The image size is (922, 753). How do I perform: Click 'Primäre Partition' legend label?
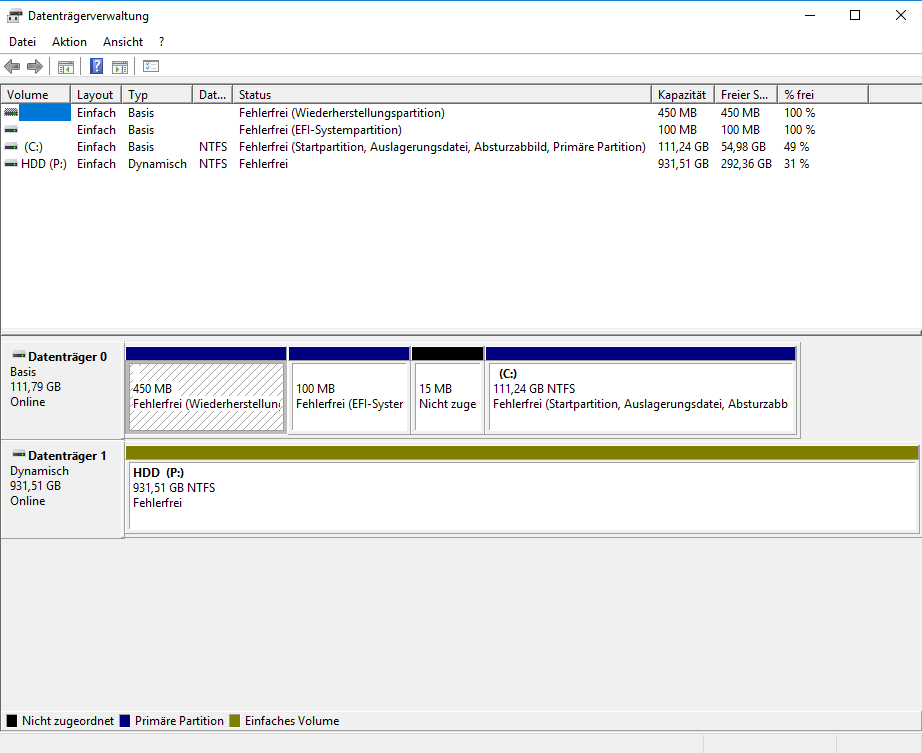[x=179, y=721]
